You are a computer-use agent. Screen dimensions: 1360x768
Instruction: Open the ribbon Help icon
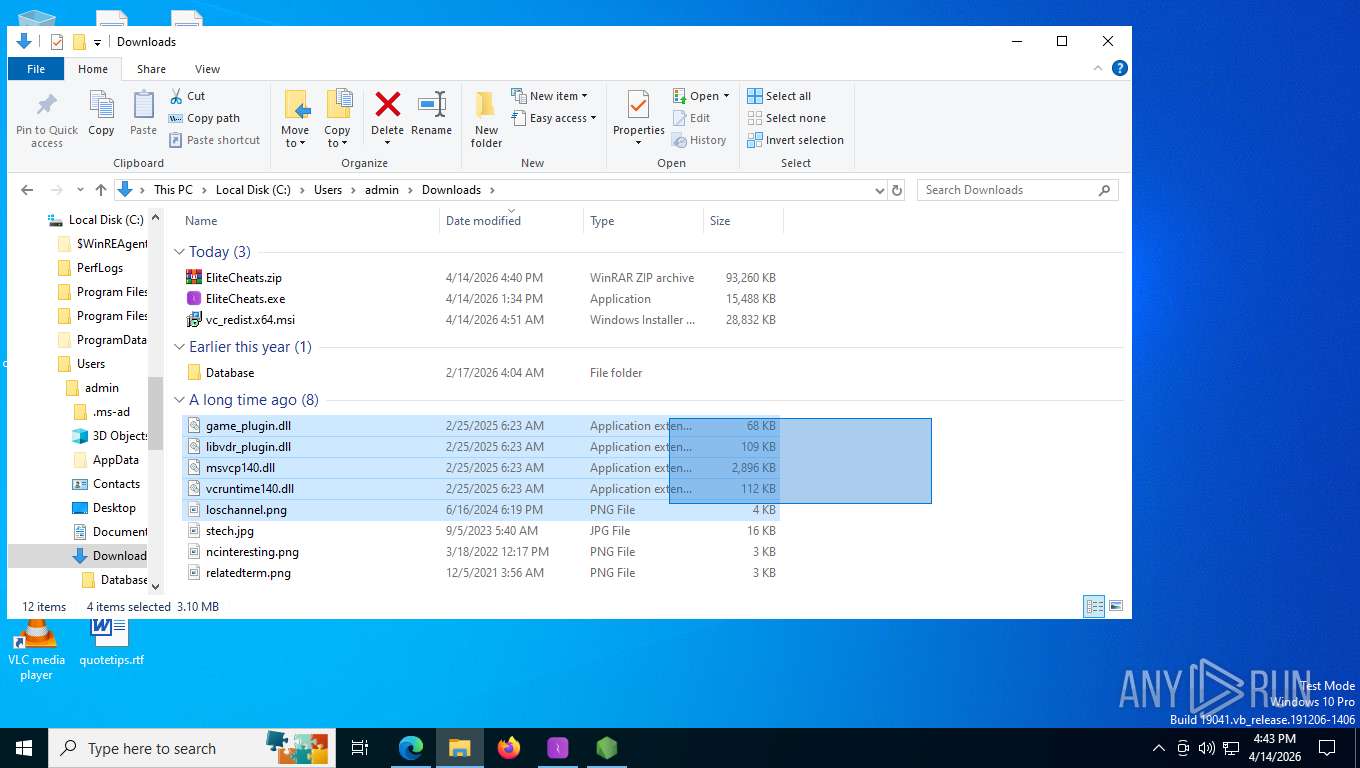pyautogui.click(x=1120, y=68)
